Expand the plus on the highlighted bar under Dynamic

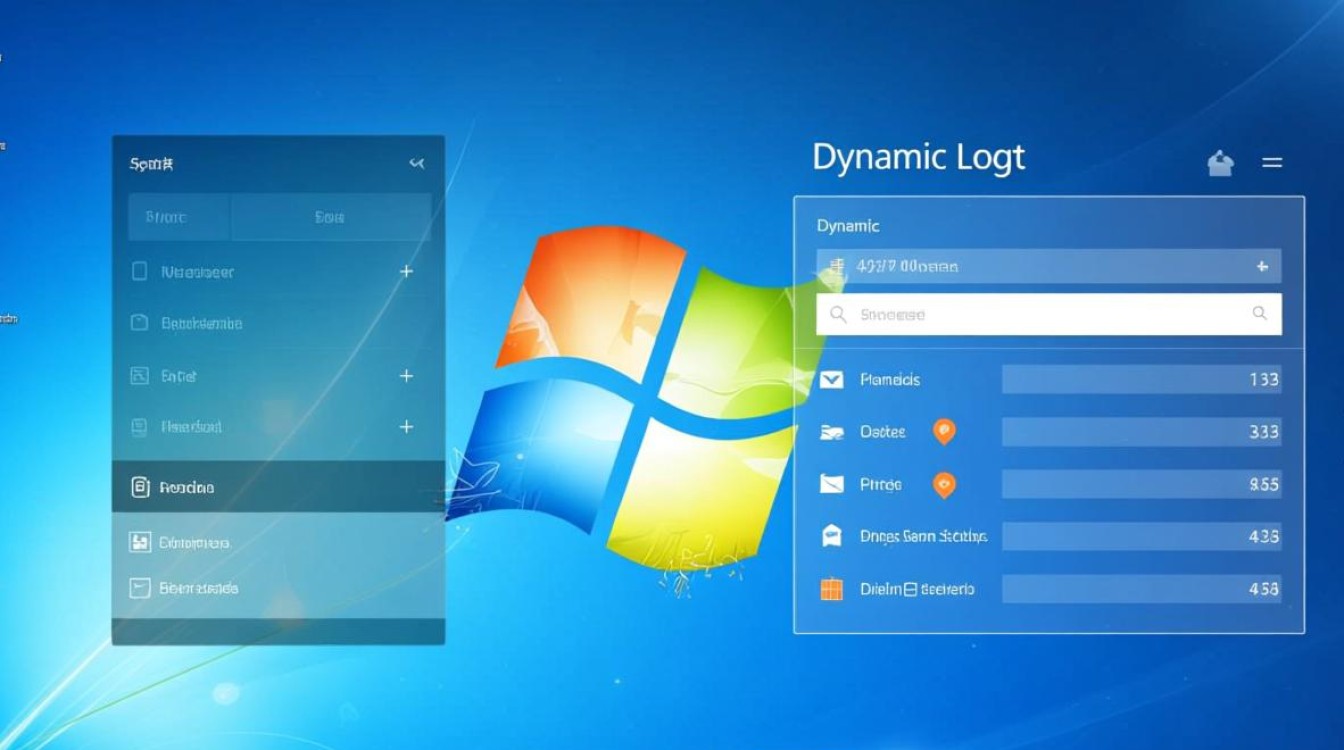(1262, 267)
